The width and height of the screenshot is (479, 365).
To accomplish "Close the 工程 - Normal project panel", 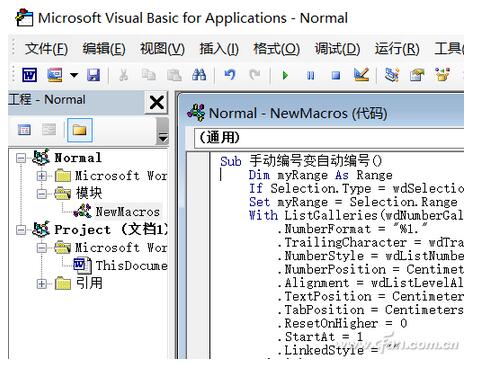I will (x=156, y=102).
